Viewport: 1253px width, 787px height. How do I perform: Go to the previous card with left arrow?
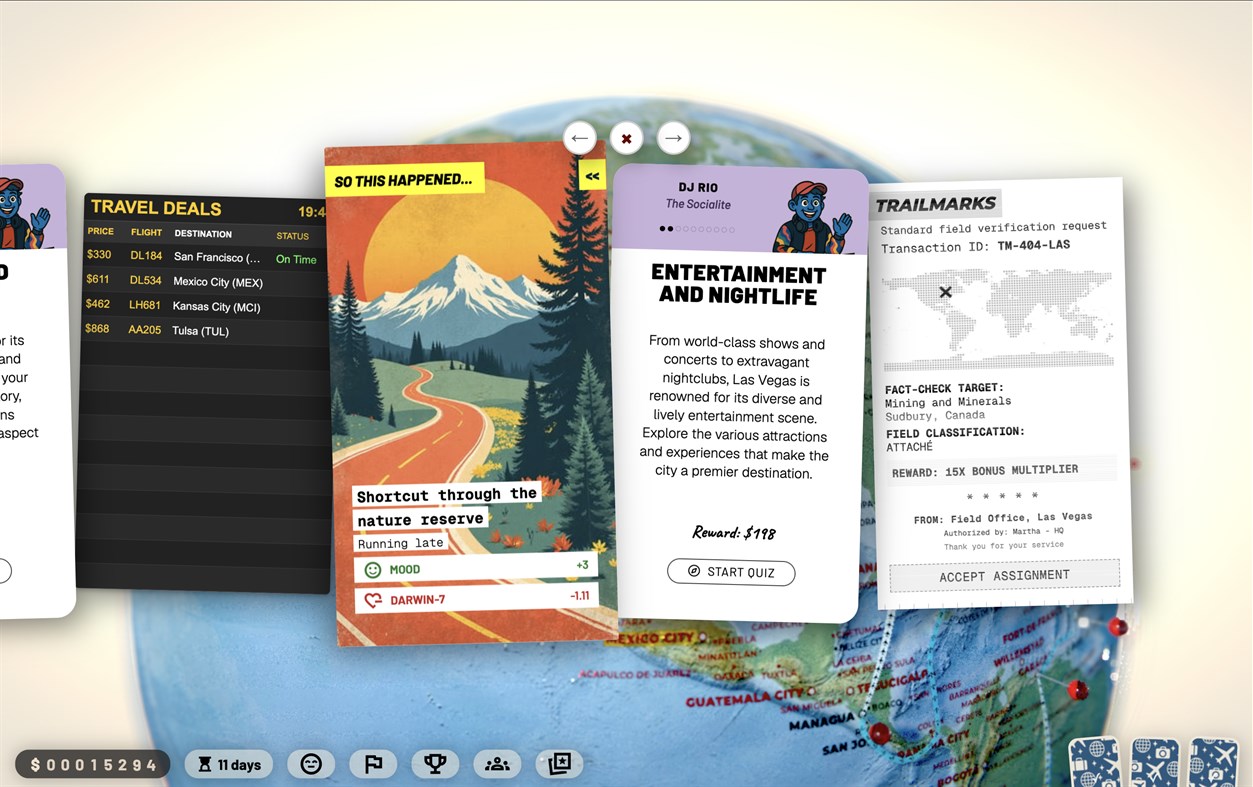click(580, 138)
